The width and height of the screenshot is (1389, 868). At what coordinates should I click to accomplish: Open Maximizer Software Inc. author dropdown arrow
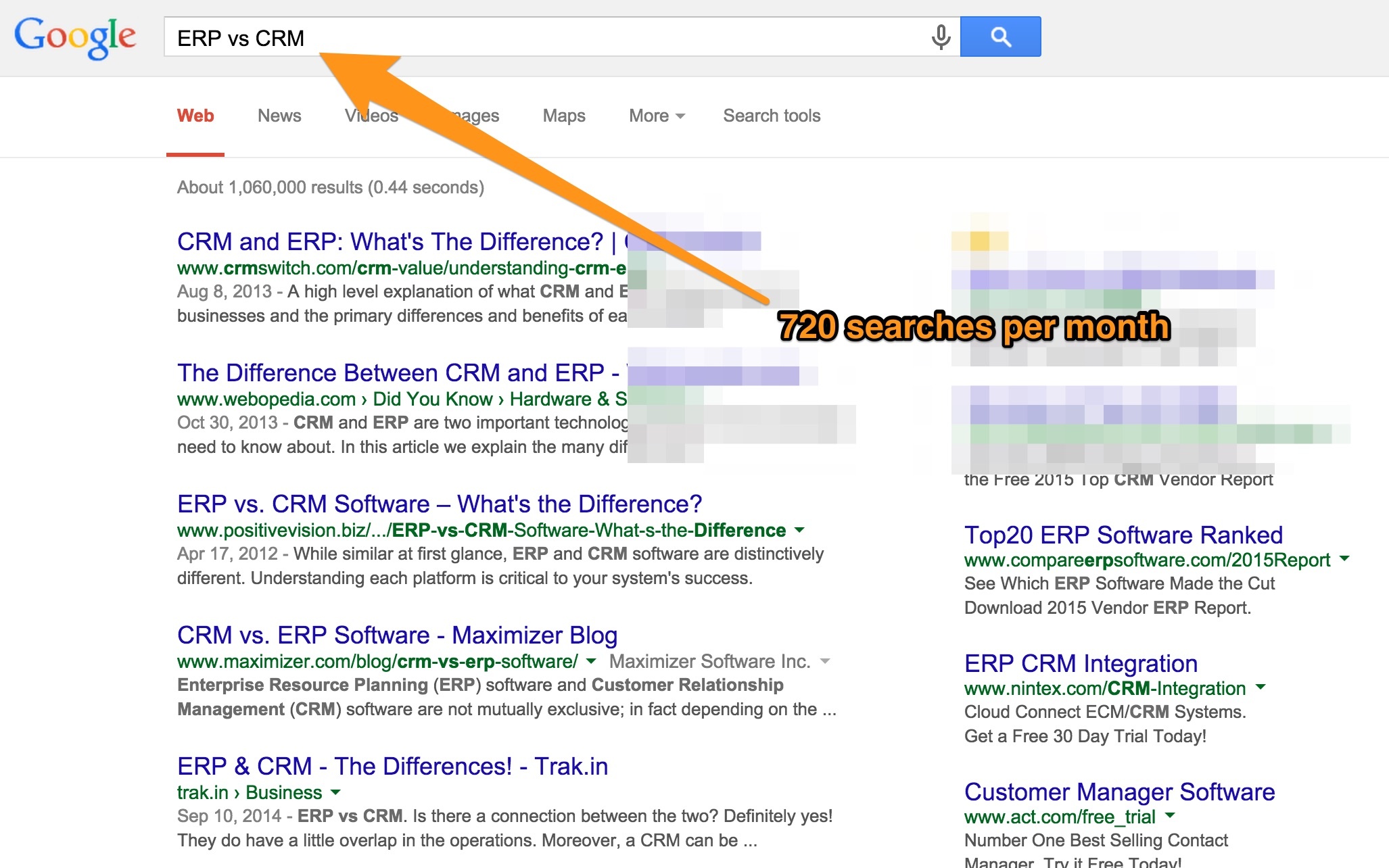coord(825,662)
